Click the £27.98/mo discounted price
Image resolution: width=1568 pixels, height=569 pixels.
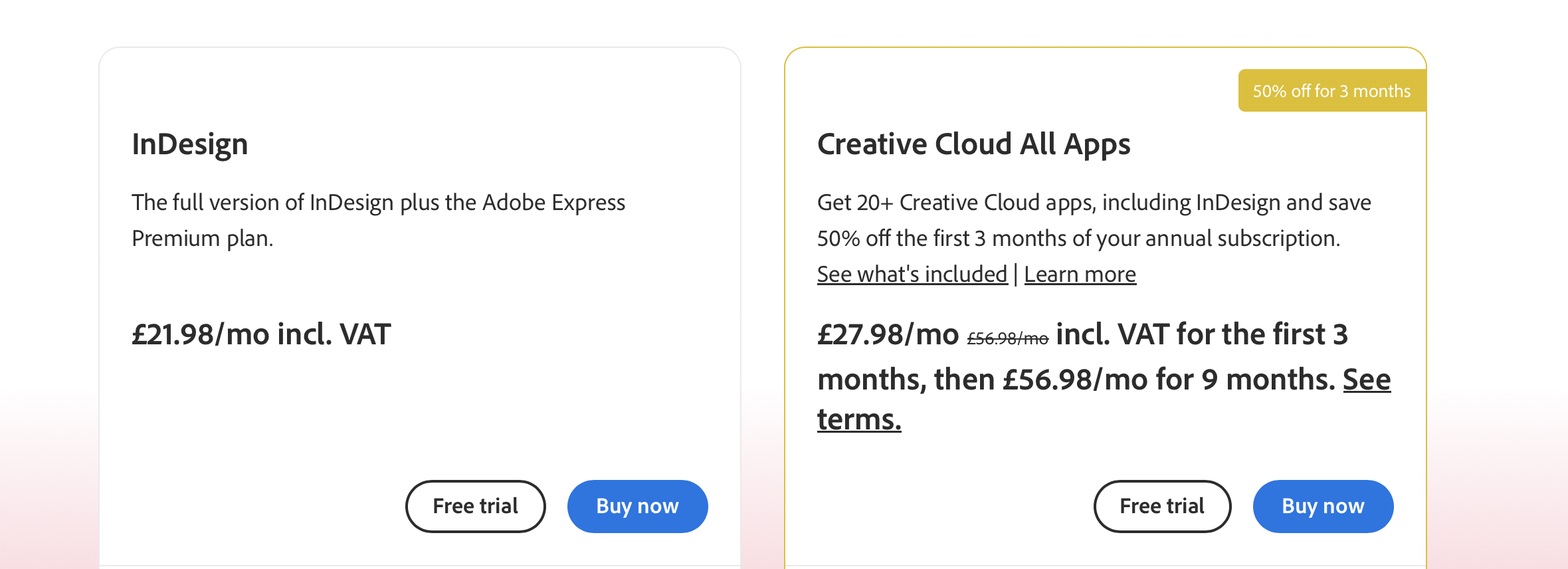[888, 334]
